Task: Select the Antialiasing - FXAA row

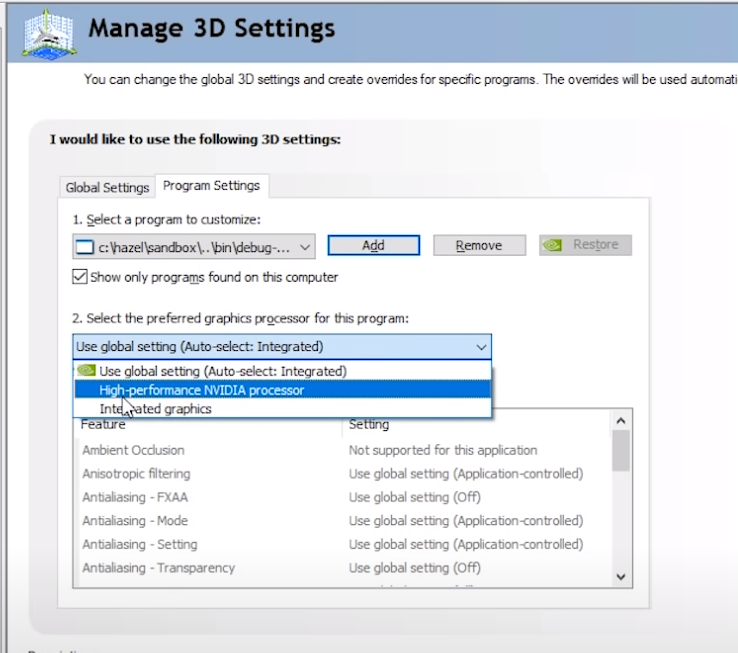Action: pyautogui.click(x=343, y=497)
